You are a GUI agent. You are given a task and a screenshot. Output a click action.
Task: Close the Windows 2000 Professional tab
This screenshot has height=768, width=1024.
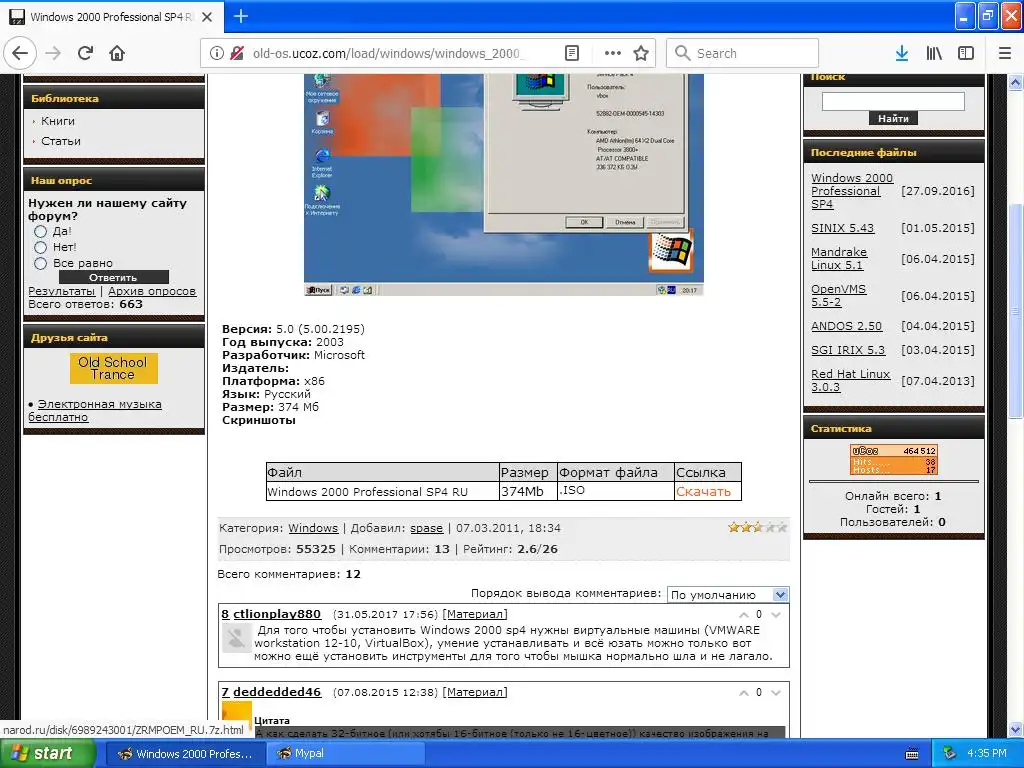click(206, 17)
